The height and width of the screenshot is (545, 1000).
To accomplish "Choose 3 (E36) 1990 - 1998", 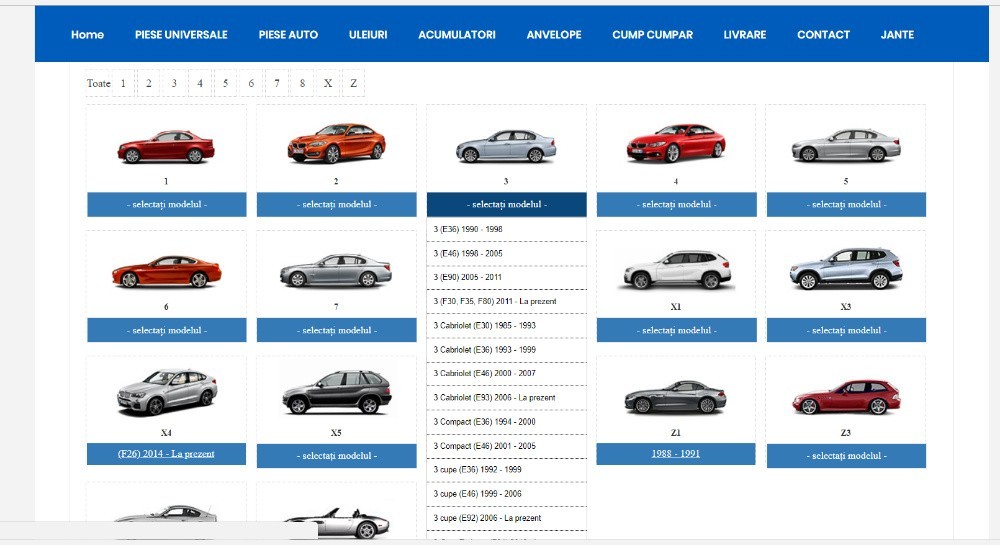I will point(506,229).
